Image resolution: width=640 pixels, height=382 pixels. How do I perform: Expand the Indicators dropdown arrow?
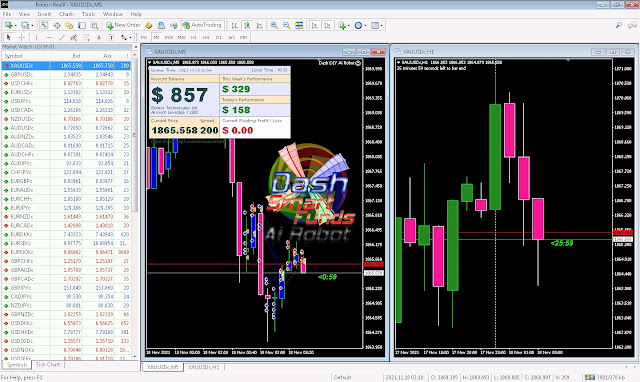(349, 26)
